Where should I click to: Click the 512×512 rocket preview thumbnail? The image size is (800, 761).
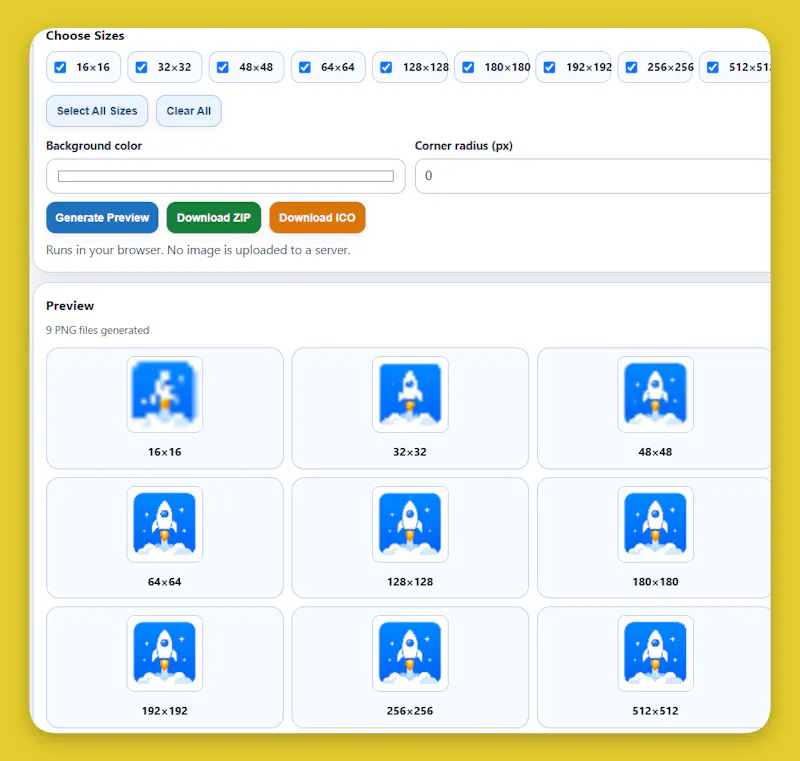point(656,653)
